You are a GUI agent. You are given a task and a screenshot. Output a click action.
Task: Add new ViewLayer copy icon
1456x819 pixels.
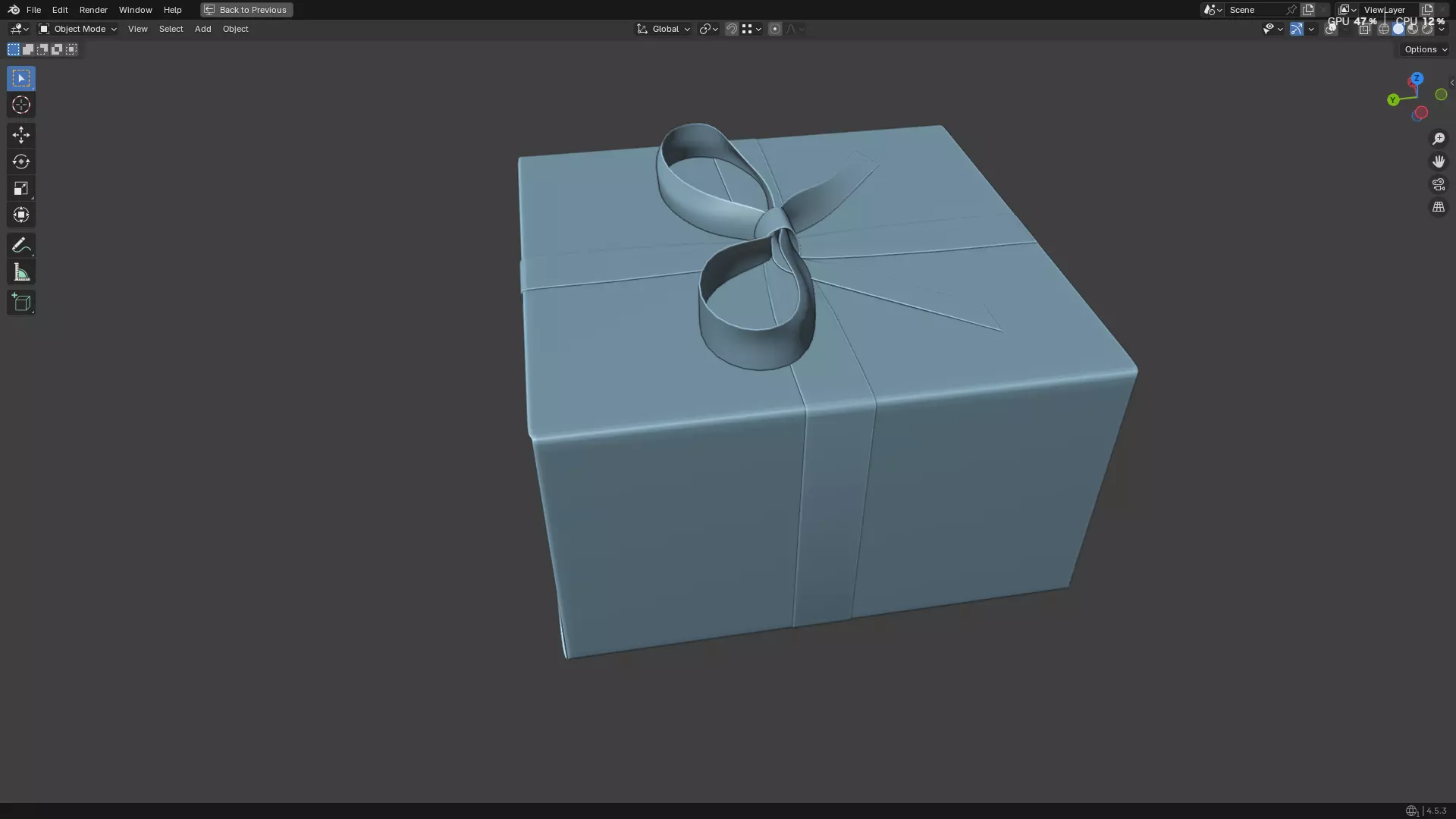point(1427,10)
